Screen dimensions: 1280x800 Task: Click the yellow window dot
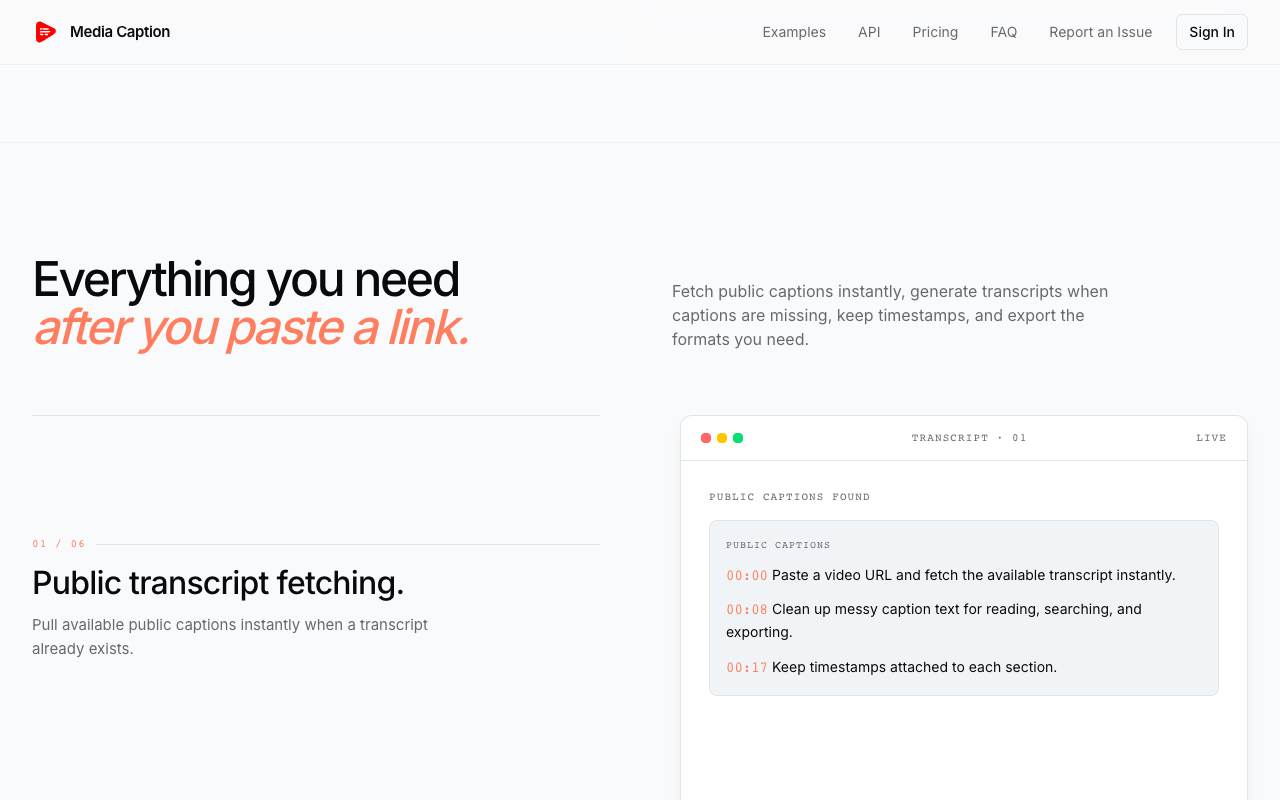[x=722, y=438]
